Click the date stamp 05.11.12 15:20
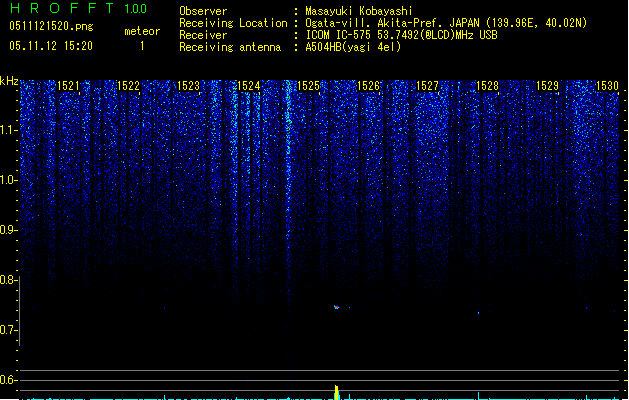The image size is (629, 400). click(x=51, y=46)
